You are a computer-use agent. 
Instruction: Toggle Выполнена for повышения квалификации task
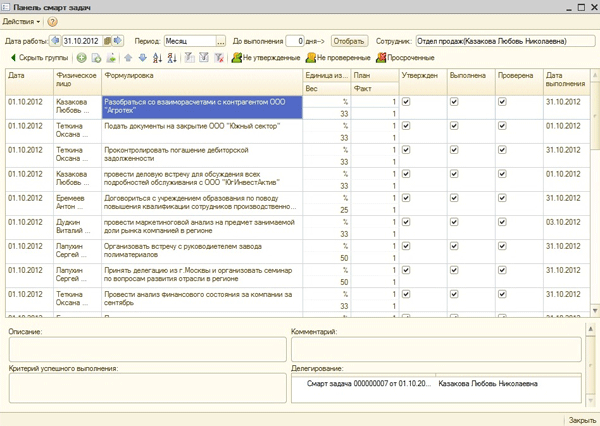pyautogui.click(x=454, y=198)
